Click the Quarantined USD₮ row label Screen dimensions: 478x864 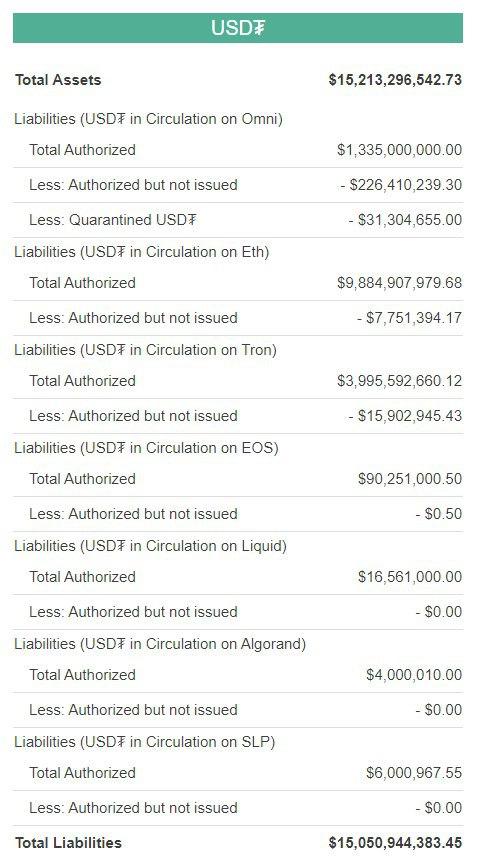click(113, 220)
